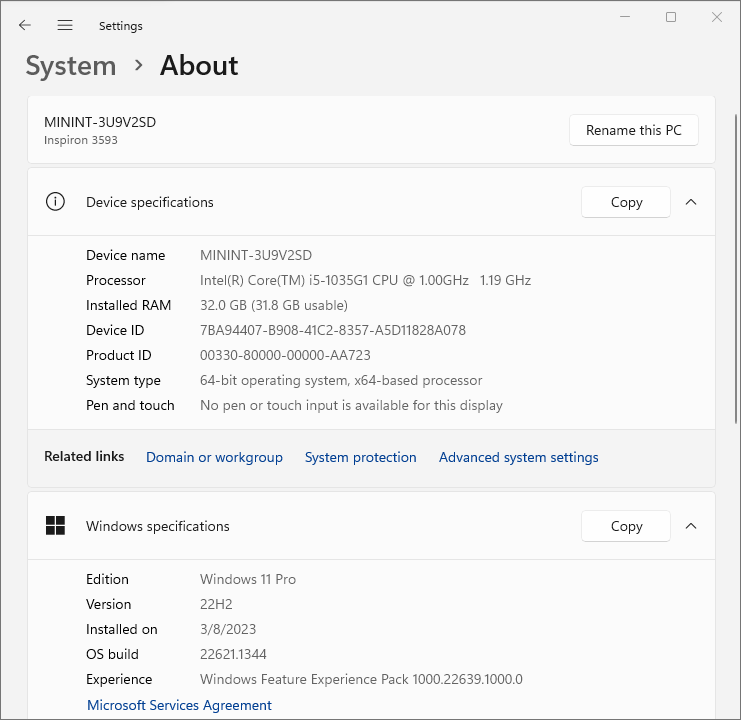Image resolution: width=741 pixels, height=720 pixels.
Task: Click Pen and touch value text
Action: pos(351,405)
